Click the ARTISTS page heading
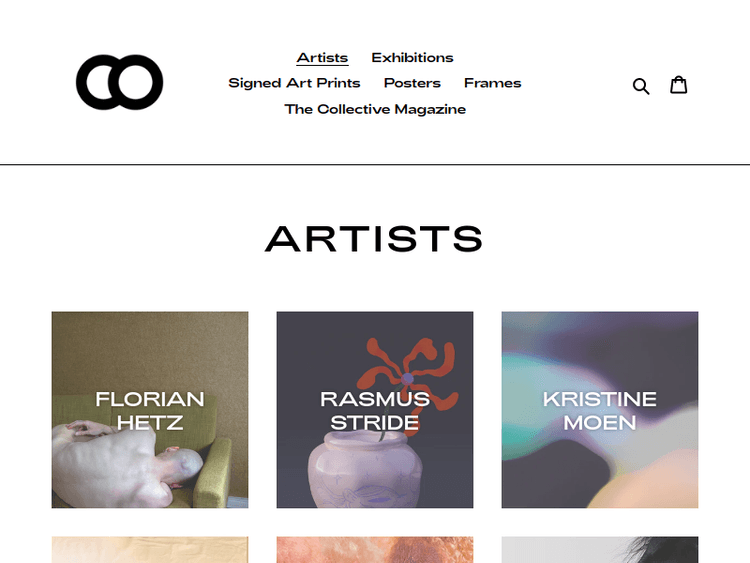This screenshot has width=750, height=563. [x=374, y=239]
